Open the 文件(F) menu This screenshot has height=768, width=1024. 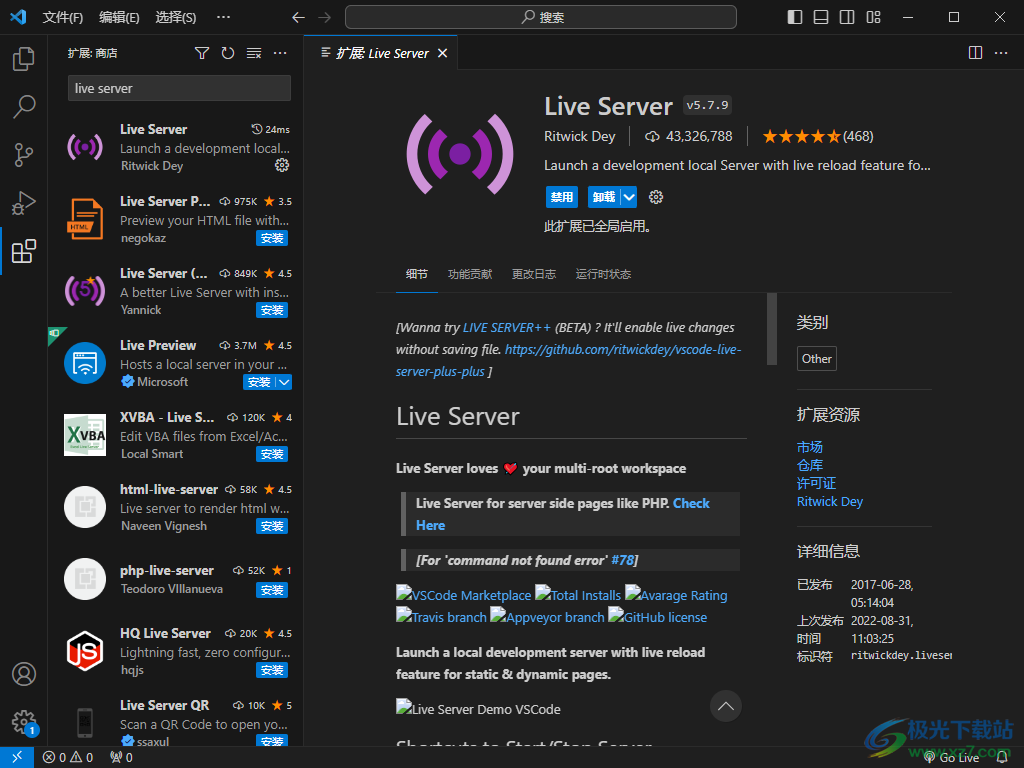click(63, 17)
